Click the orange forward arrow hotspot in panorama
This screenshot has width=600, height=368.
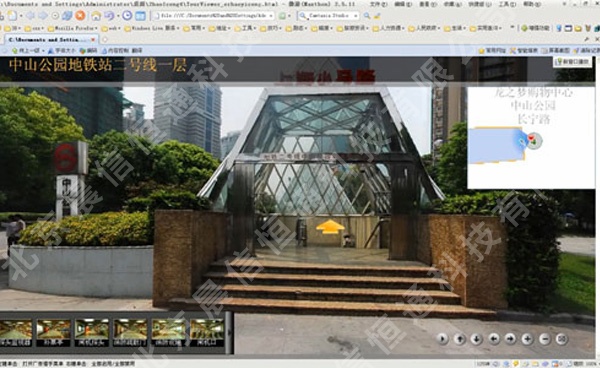tap(330, 226)
